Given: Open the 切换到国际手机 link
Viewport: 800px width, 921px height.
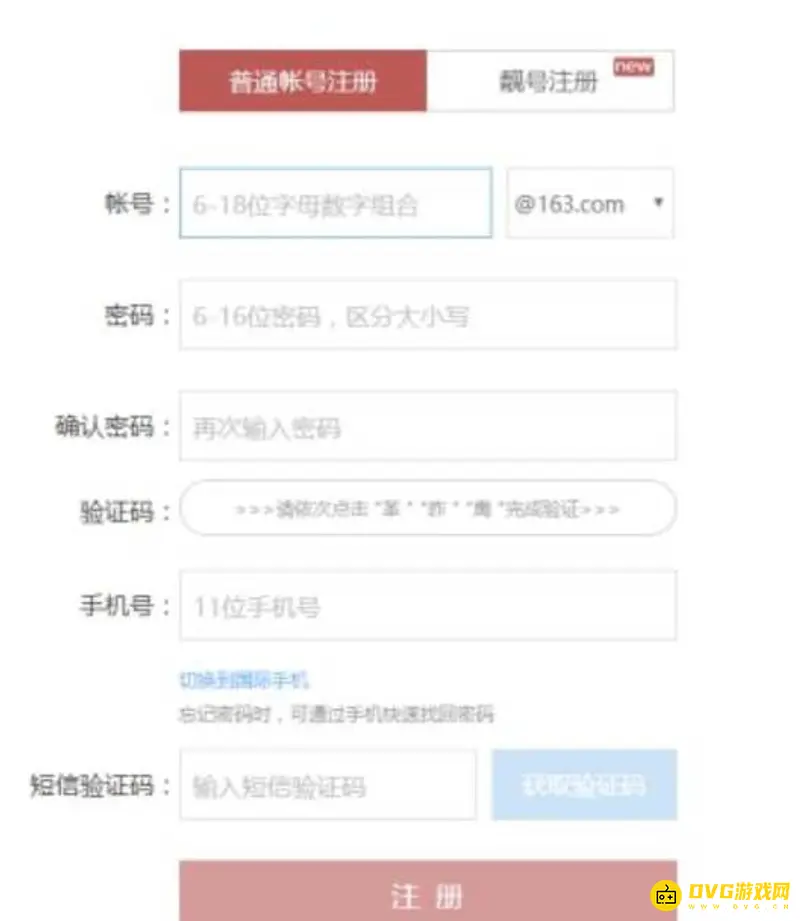Looking at the screenshot, I should [x=244, y=680].
